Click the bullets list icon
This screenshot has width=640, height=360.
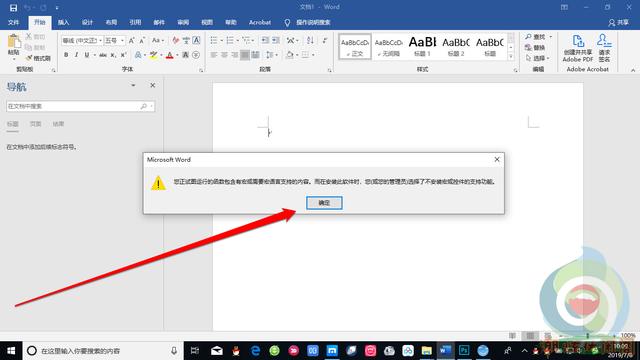coord(214,40)
